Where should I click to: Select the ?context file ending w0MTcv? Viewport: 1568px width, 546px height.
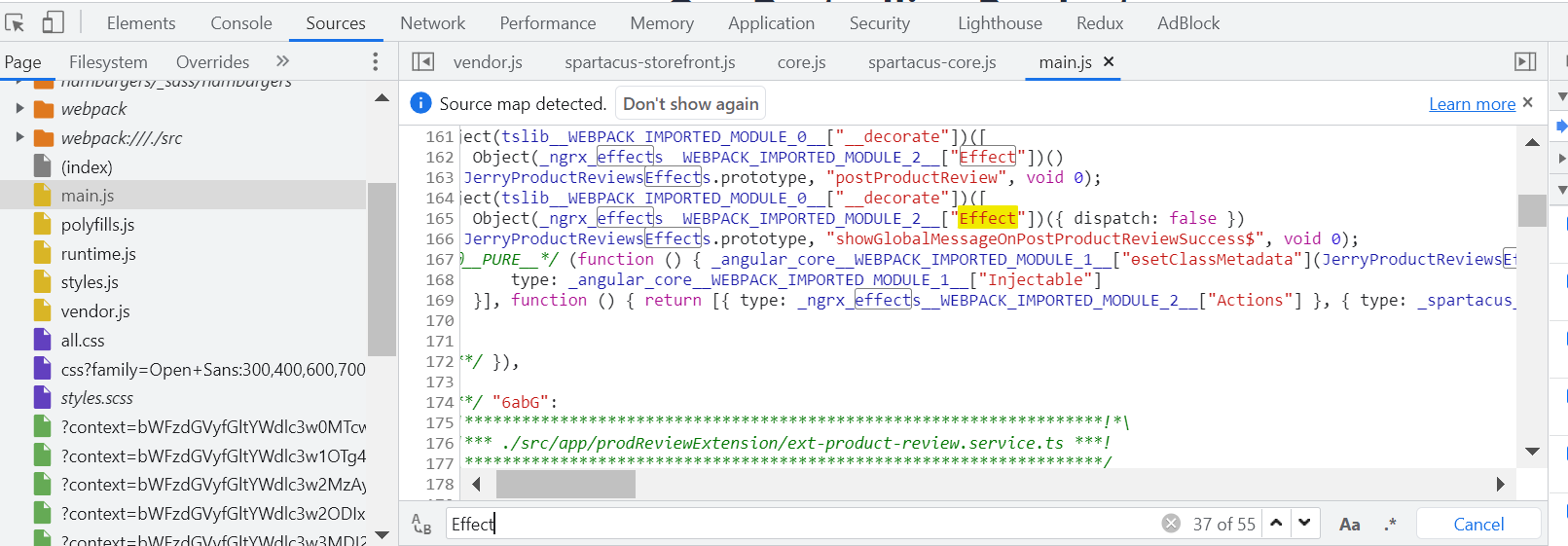click(213, 427)
